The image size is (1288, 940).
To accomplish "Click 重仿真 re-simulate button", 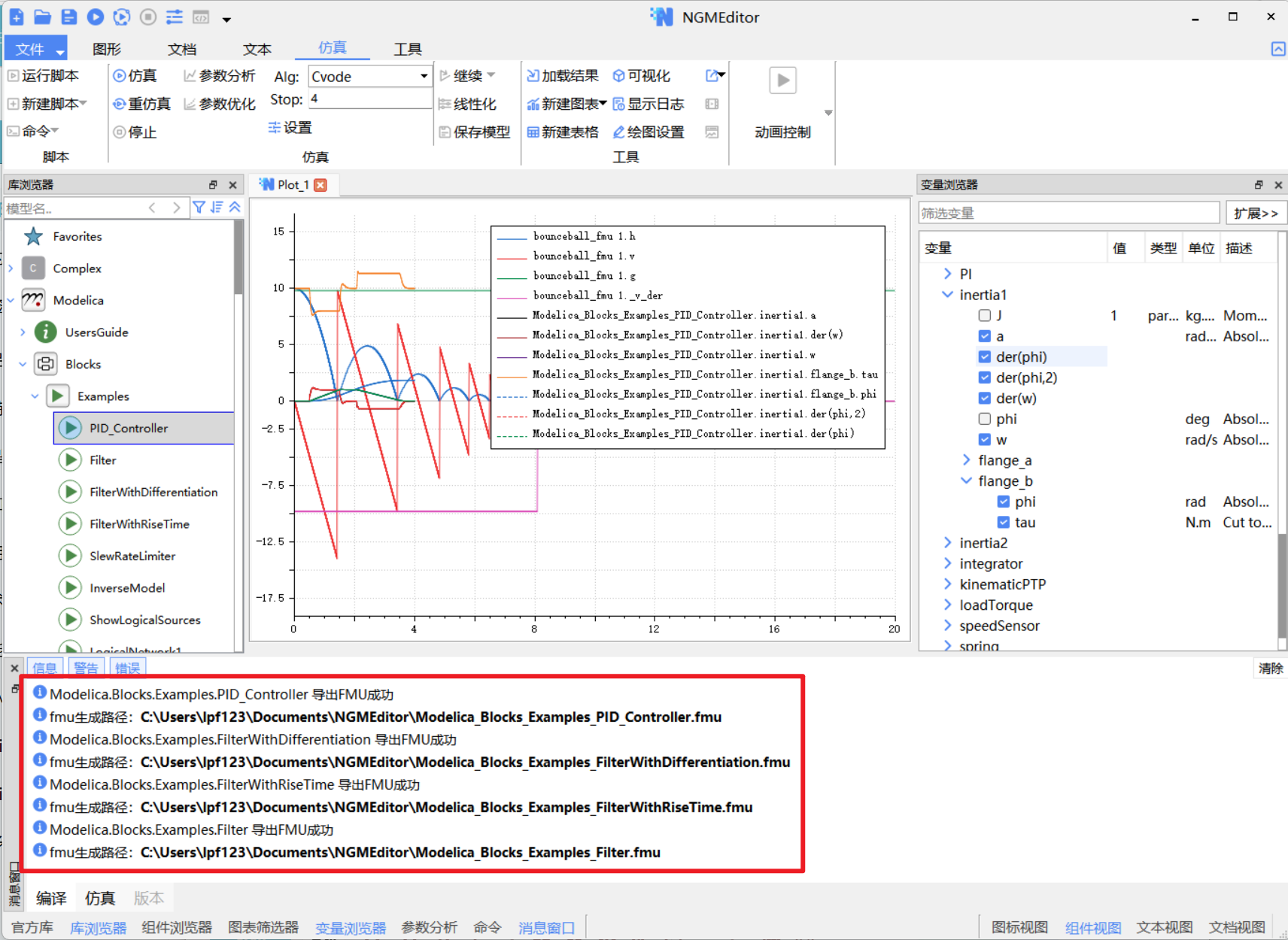I will 142,104.
